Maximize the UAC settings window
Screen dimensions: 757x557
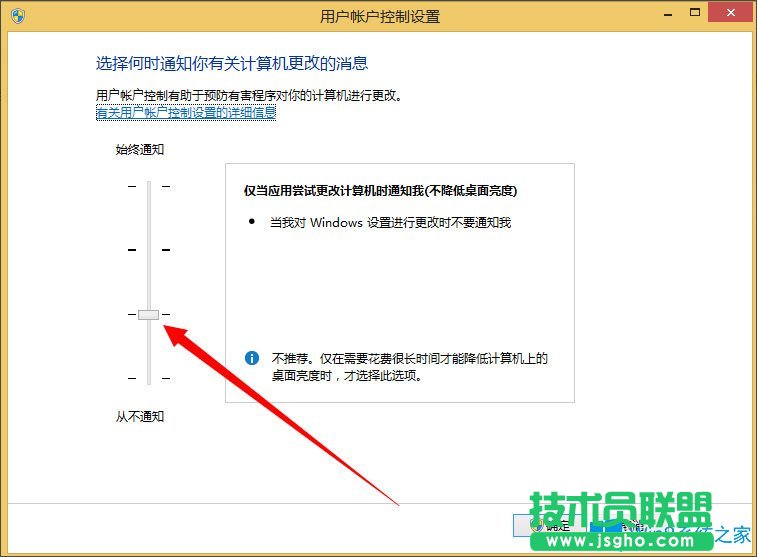(x=695, y=13)
